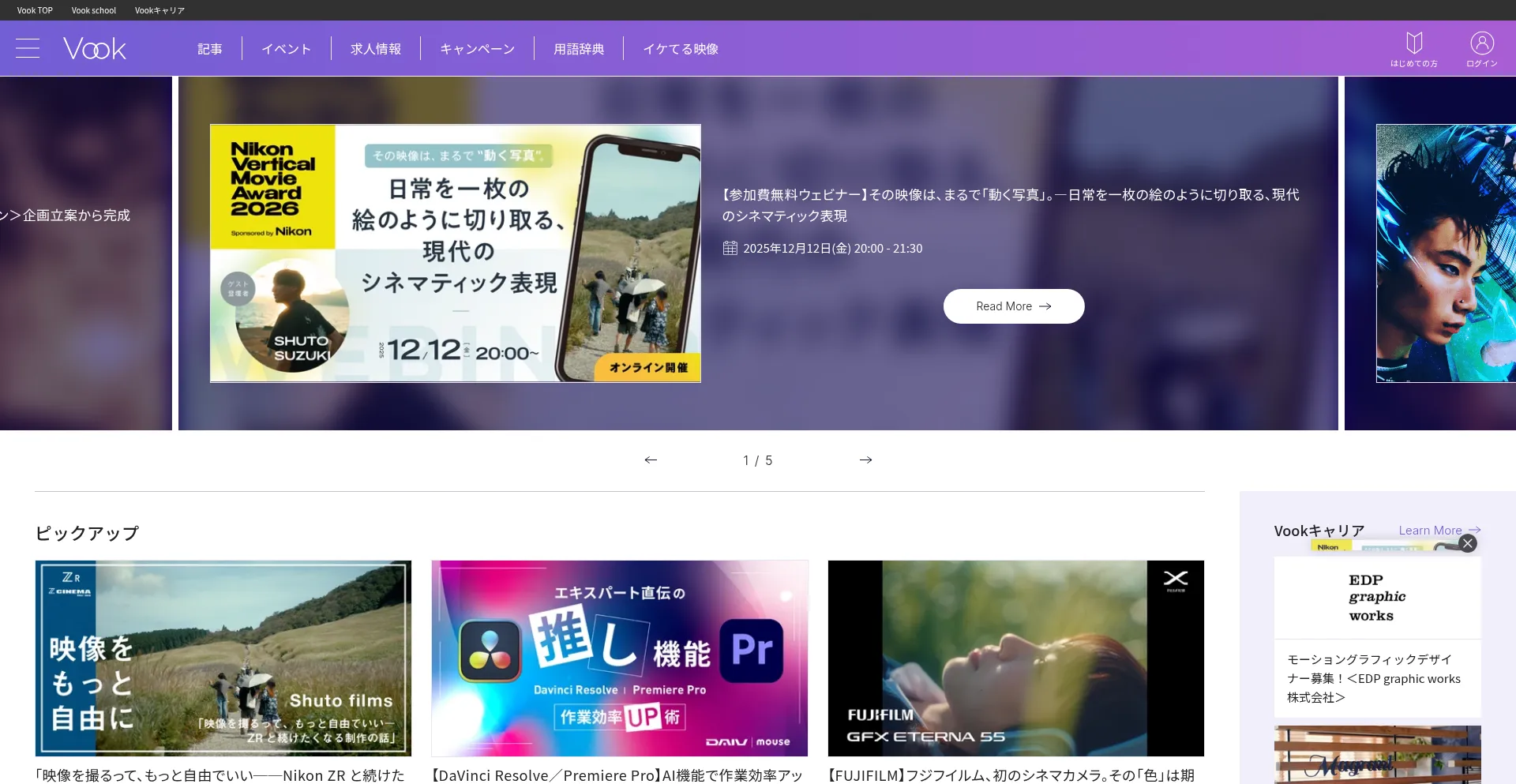1516x784 pixels.
Task: Close the floating Nikon ad popup
Action: (x=1468, y=543)
